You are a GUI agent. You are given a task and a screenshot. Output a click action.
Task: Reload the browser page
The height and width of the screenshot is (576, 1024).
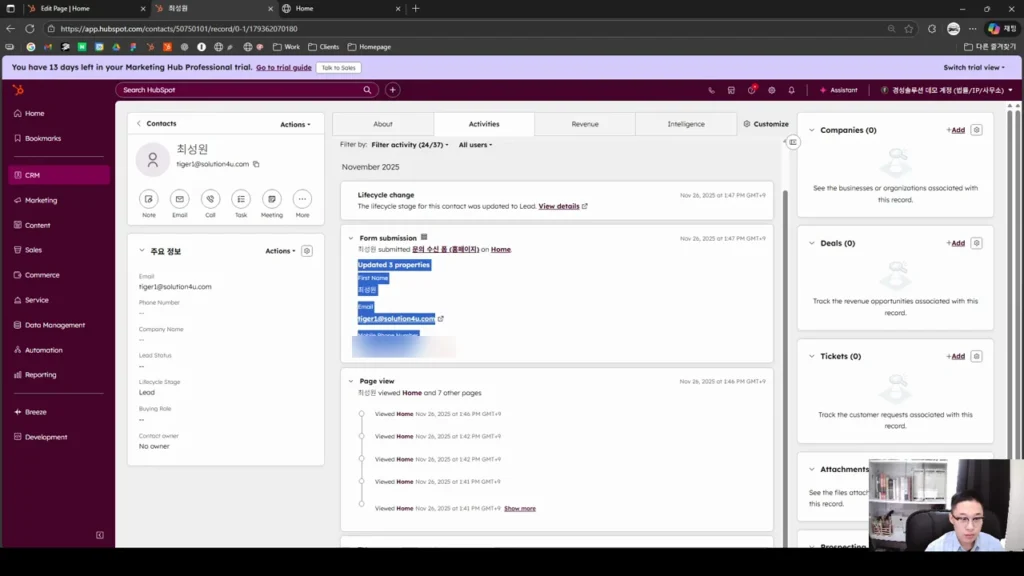click(x=30, y=29)
